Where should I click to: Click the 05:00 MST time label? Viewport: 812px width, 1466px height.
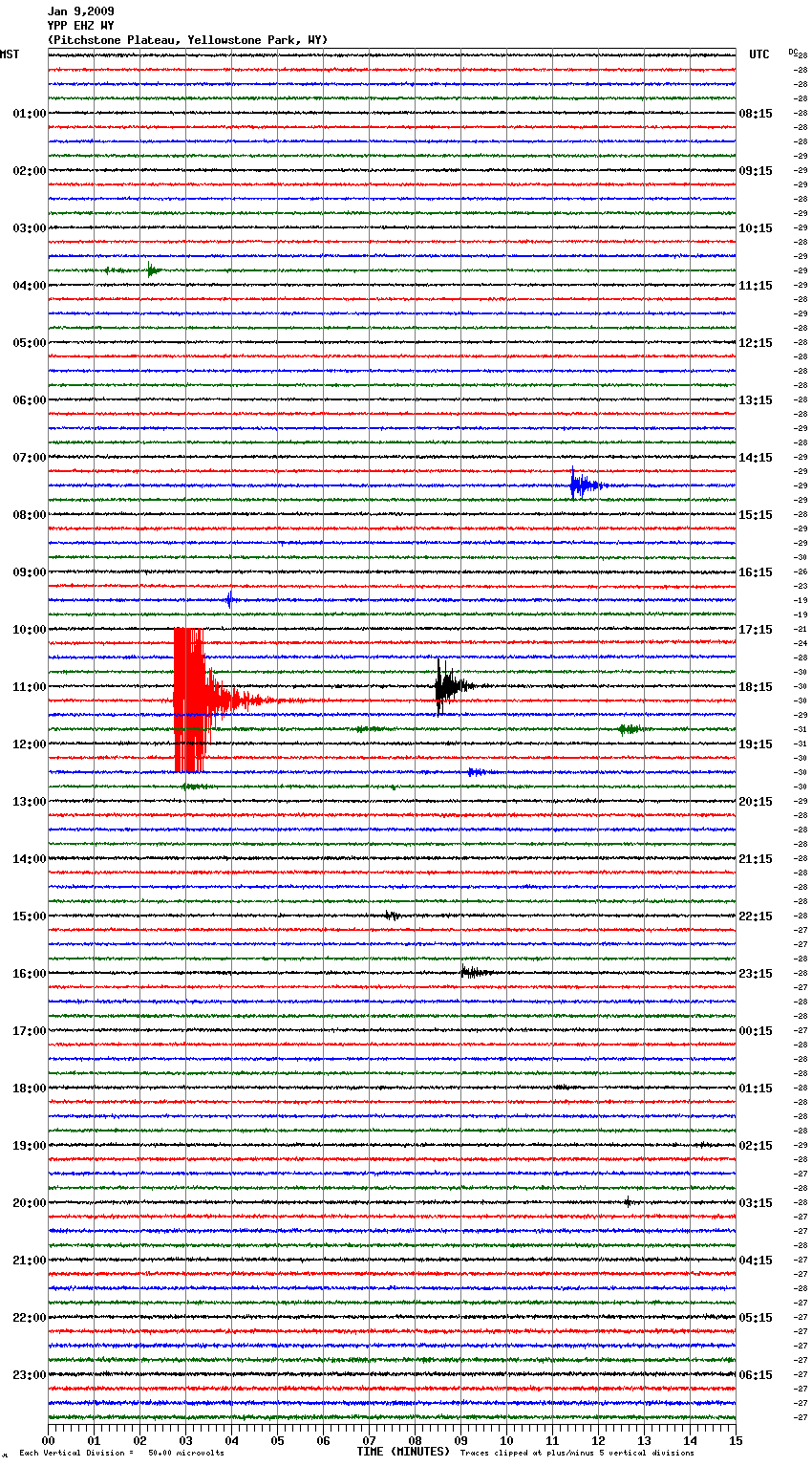[x=29, y=343]
